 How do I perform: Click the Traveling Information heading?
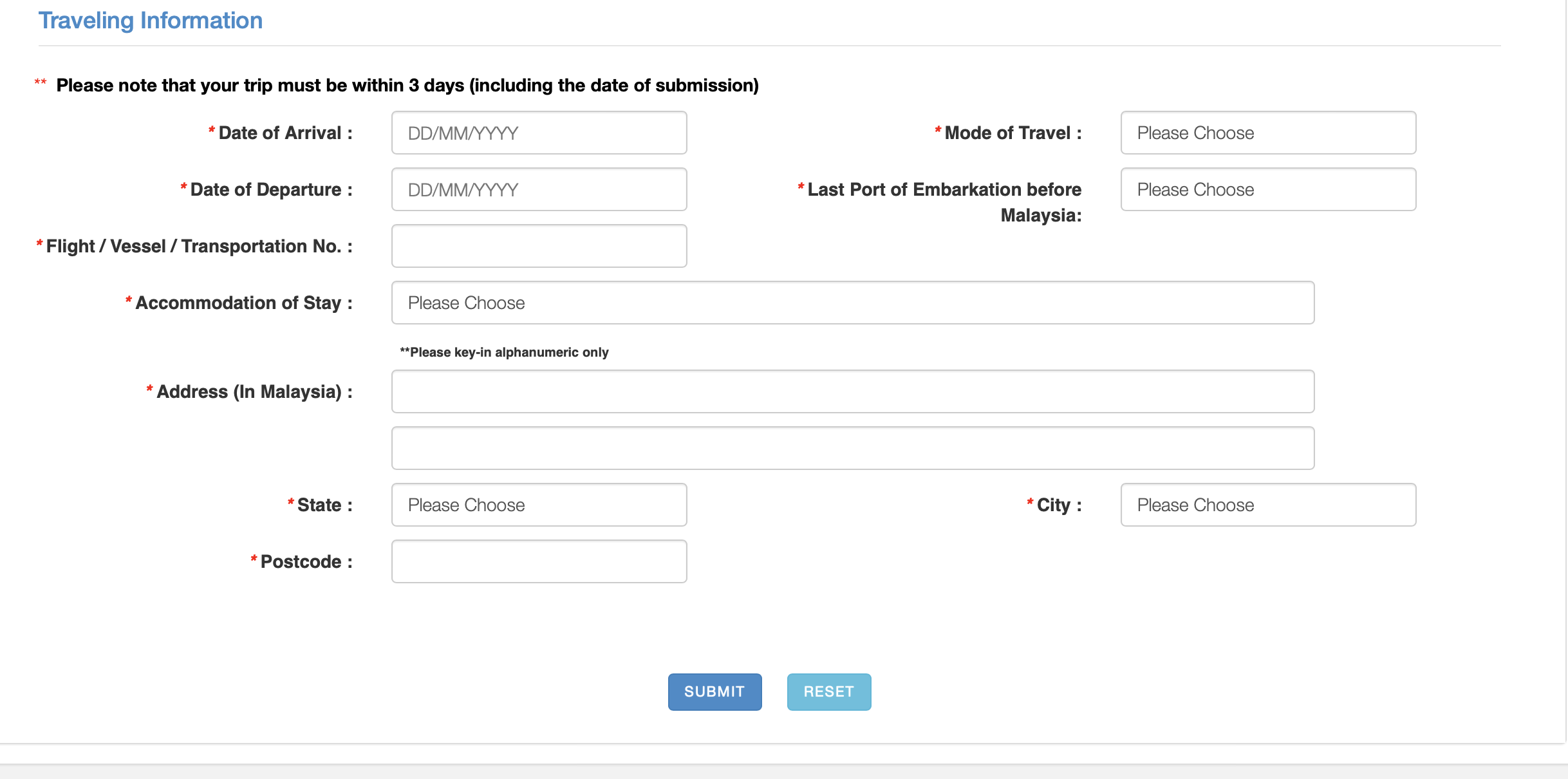tap(150, 21)
